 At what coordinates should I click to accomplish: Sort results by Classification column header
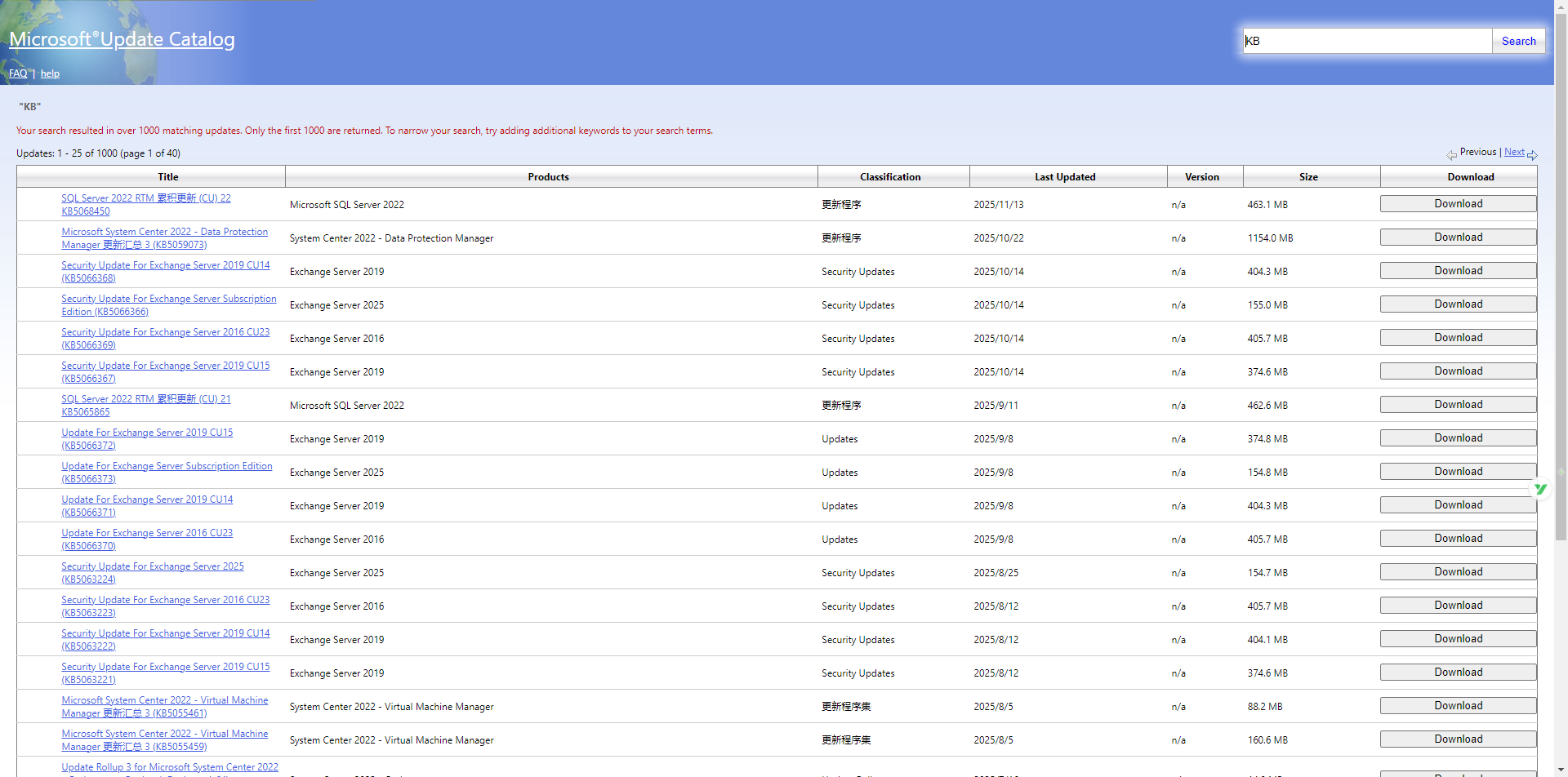pos(890,177)
